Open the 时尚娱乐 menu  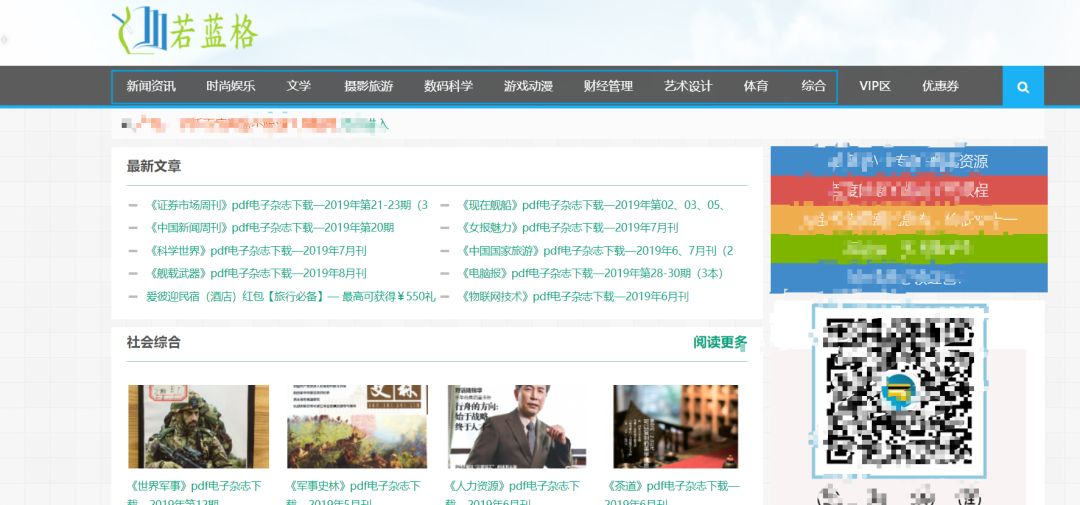point(231,86)
